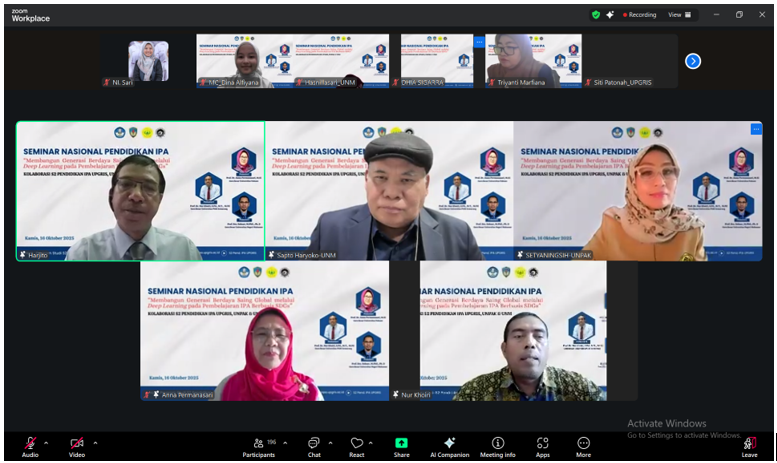Start video with the Video camera button
Viewport: 777px width, 463px height.
click(76, 443)
